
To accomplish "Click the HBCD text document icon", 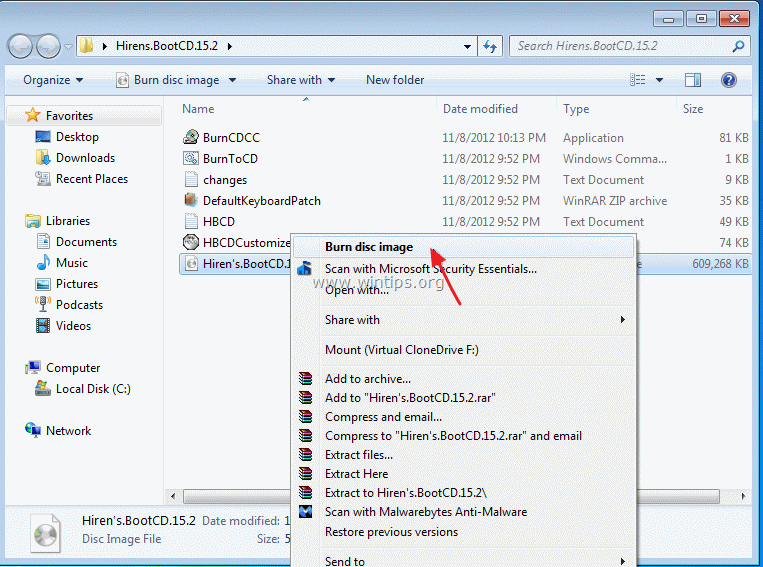I will pos(191,221).
